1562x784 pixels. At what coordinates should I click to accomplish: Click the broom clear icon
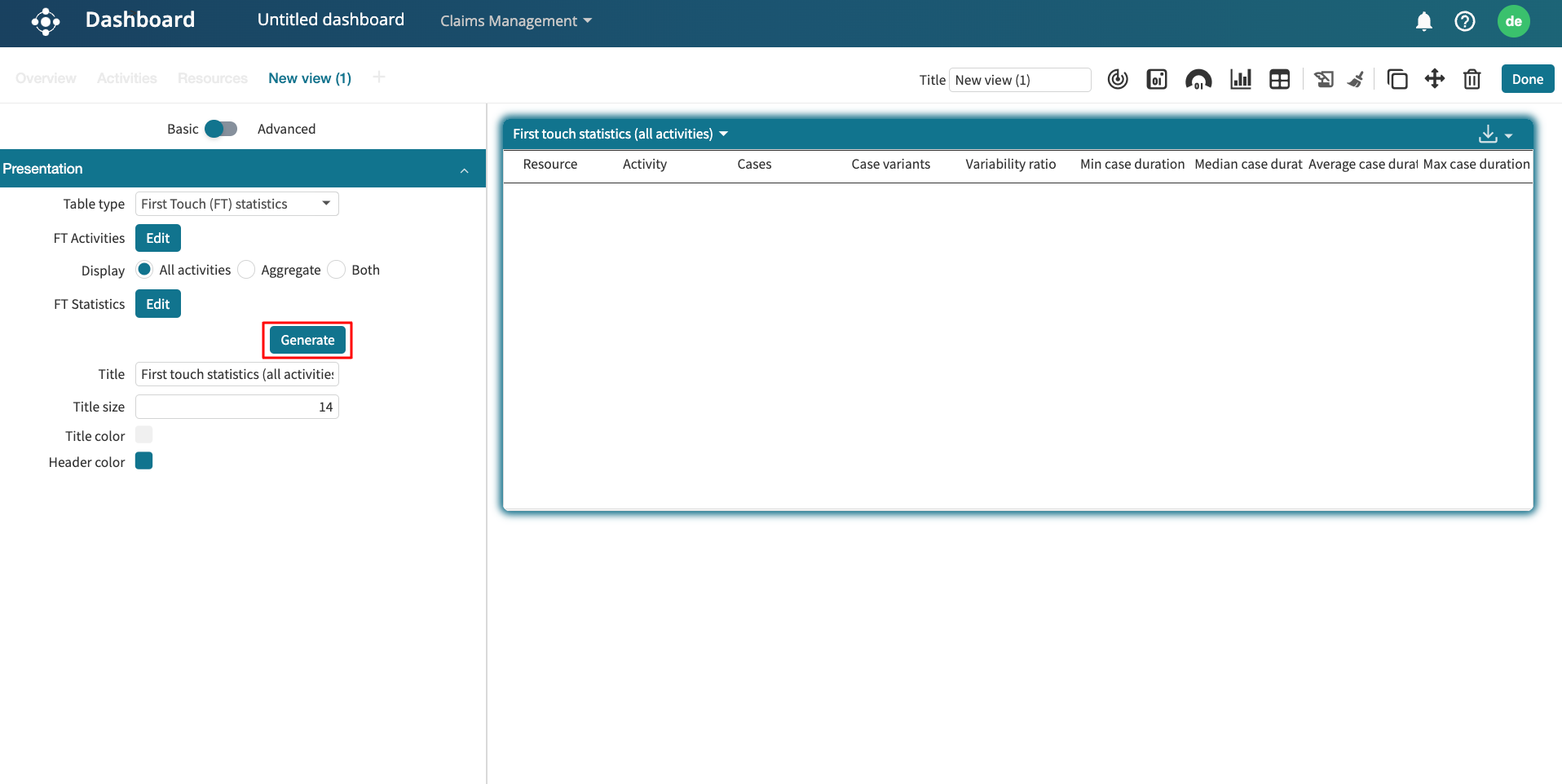1356,79
